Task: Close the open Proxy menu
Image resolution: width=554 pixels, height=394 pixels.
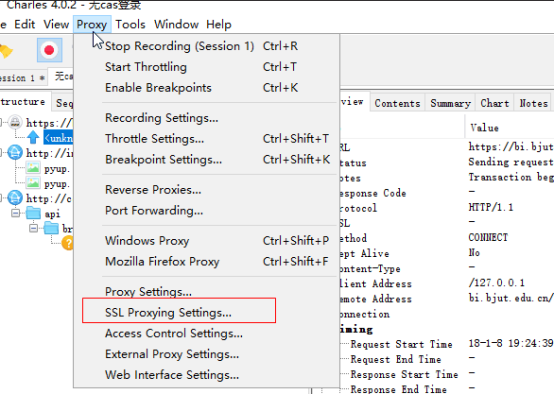Action: click(92, 24)
